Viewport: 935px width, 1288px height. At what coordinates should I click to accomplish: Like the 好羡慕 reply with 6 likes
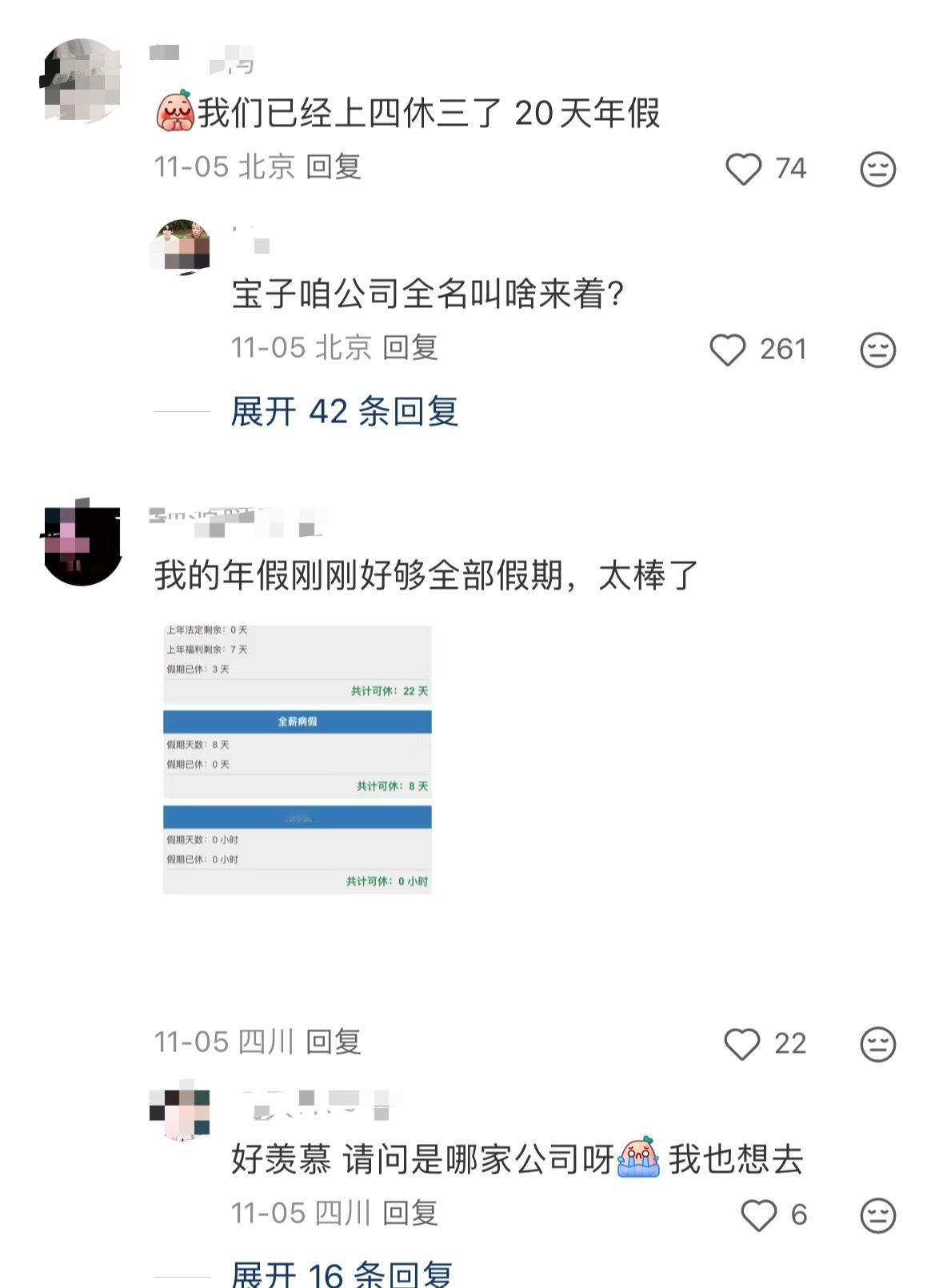(x=758, y=1215)
